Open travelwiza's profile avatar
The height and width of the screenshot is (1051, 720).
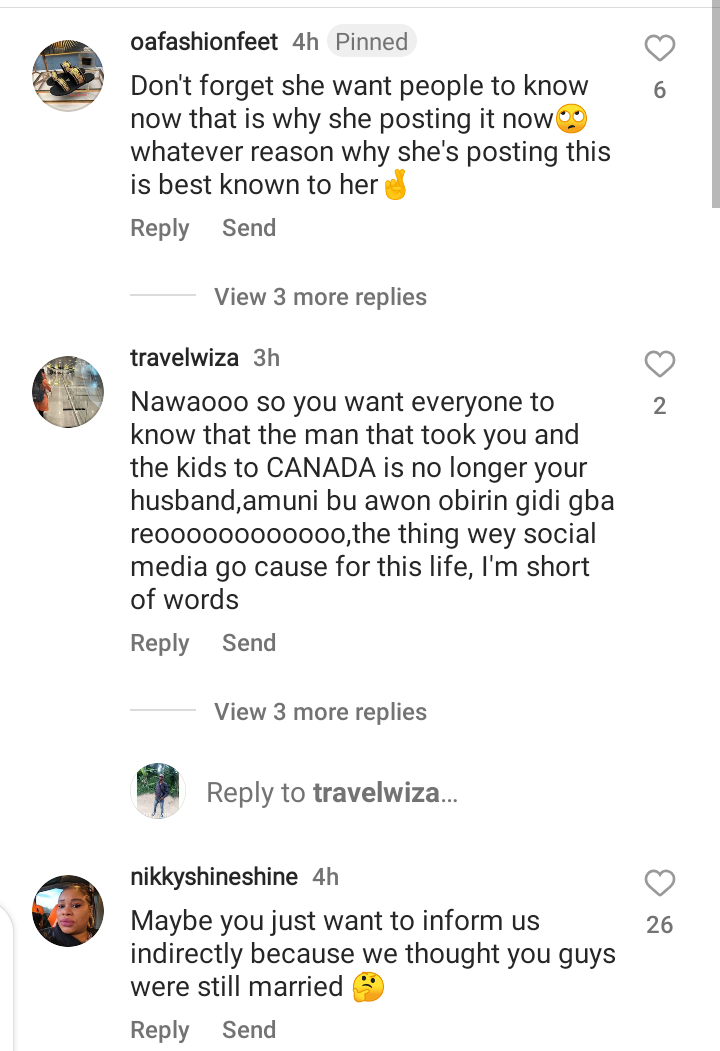pyautogui.click(x=68, y=392)
